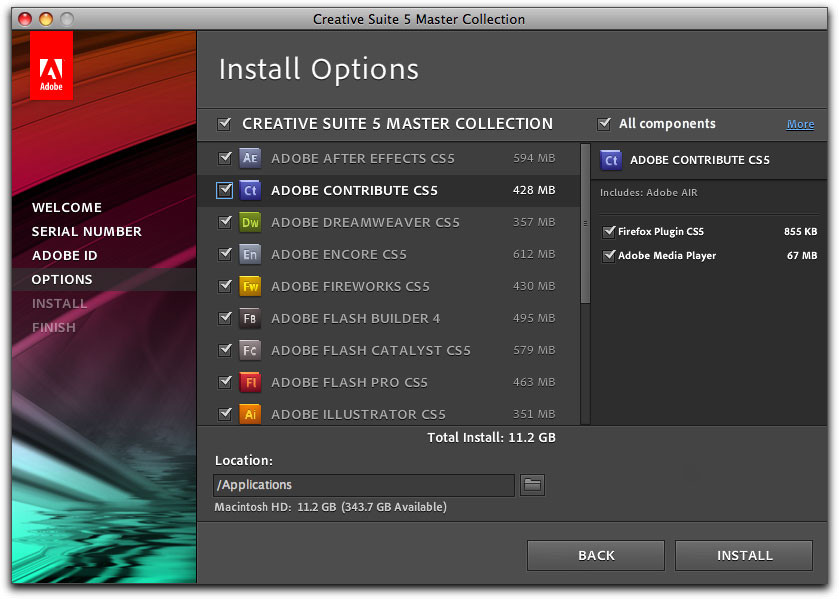The height and width of the screenshot is (599, 839).
Task: Uncheck Creative Suite 5 Master Collection checkbox
Action: click(224, 124)
